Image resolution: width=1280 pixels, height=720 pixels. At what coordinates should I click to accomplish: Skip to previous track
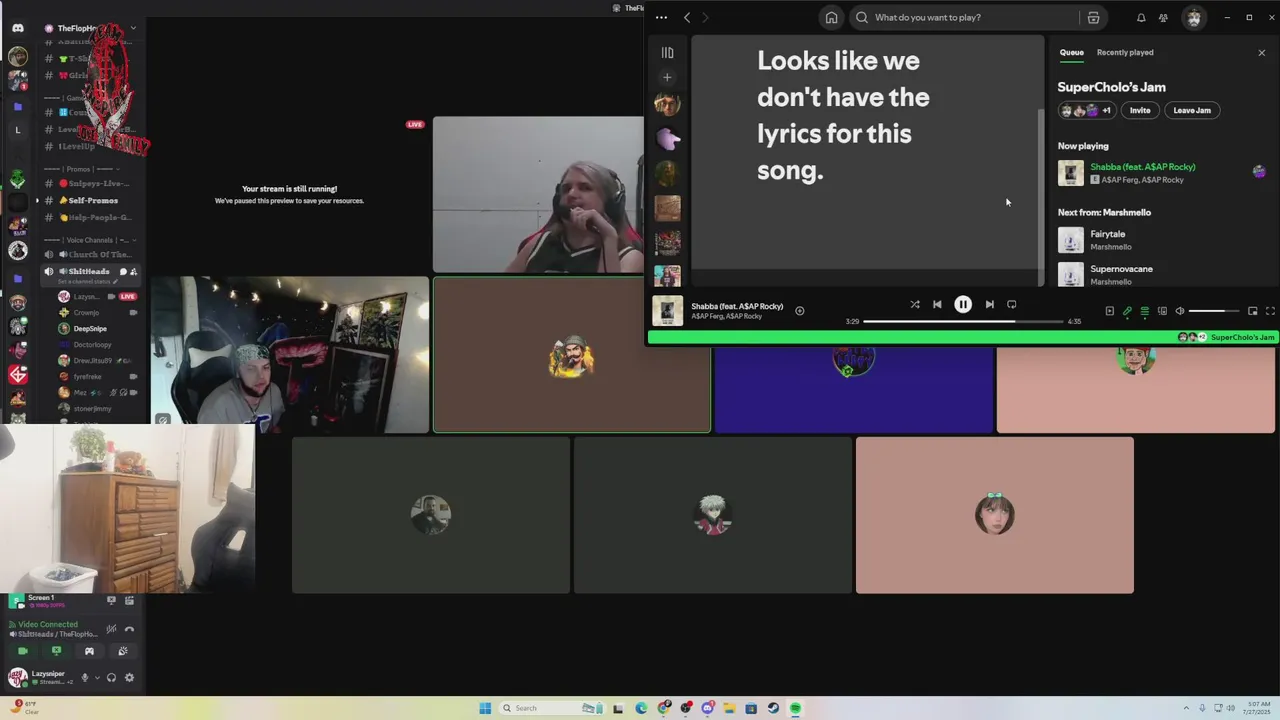click(x=937, y=304)
